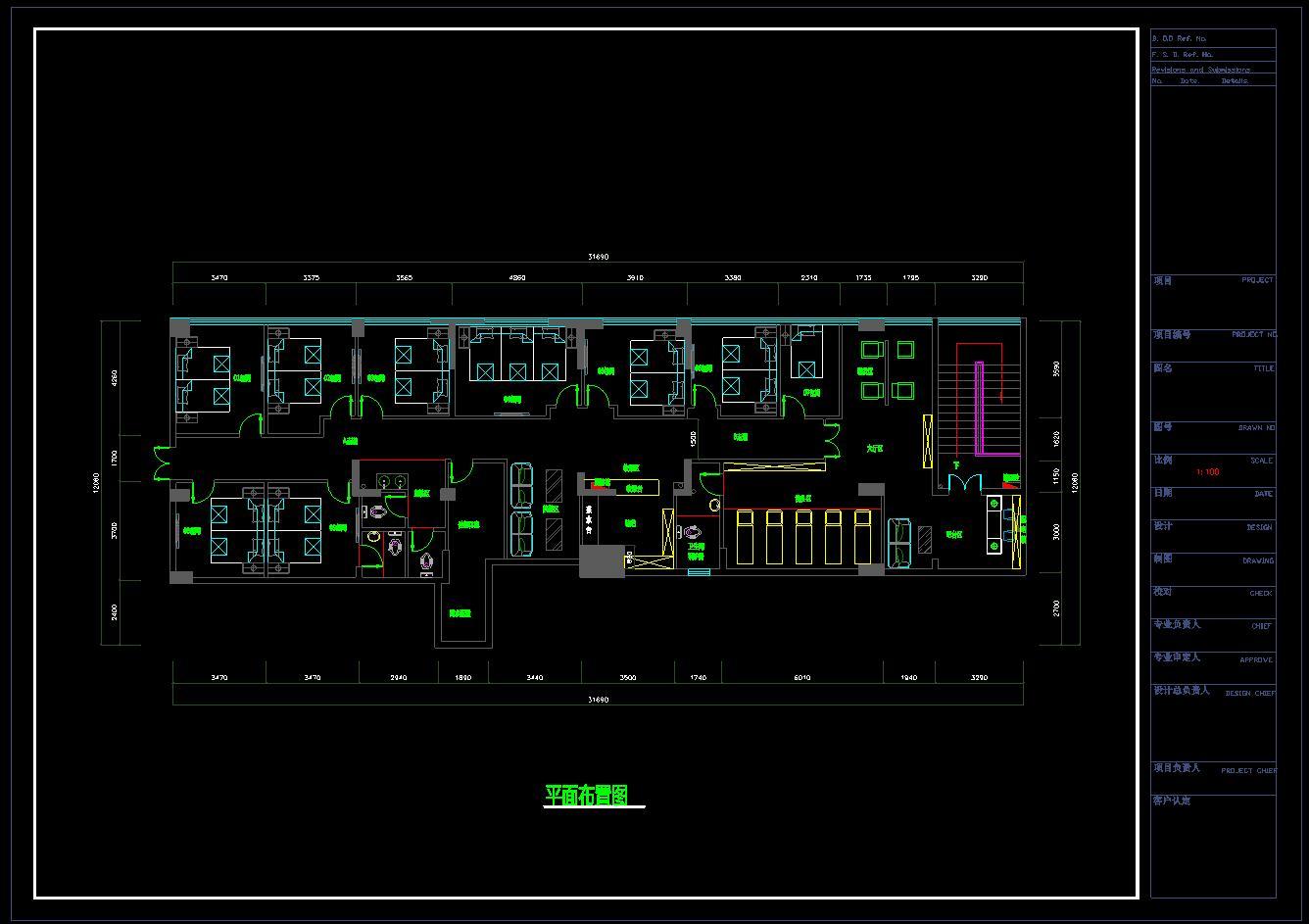1309x924 pixels.
Task: Select the B. D.D Ref. No. line
Action: (1180, 38)
